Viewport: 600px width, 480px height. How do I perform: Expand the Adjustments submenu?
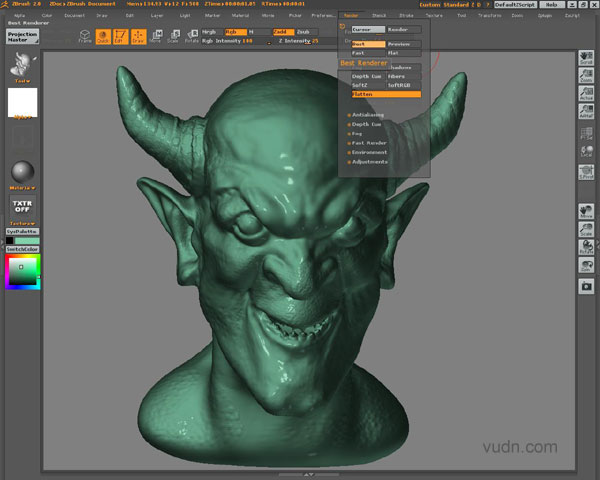click(368, 162)
